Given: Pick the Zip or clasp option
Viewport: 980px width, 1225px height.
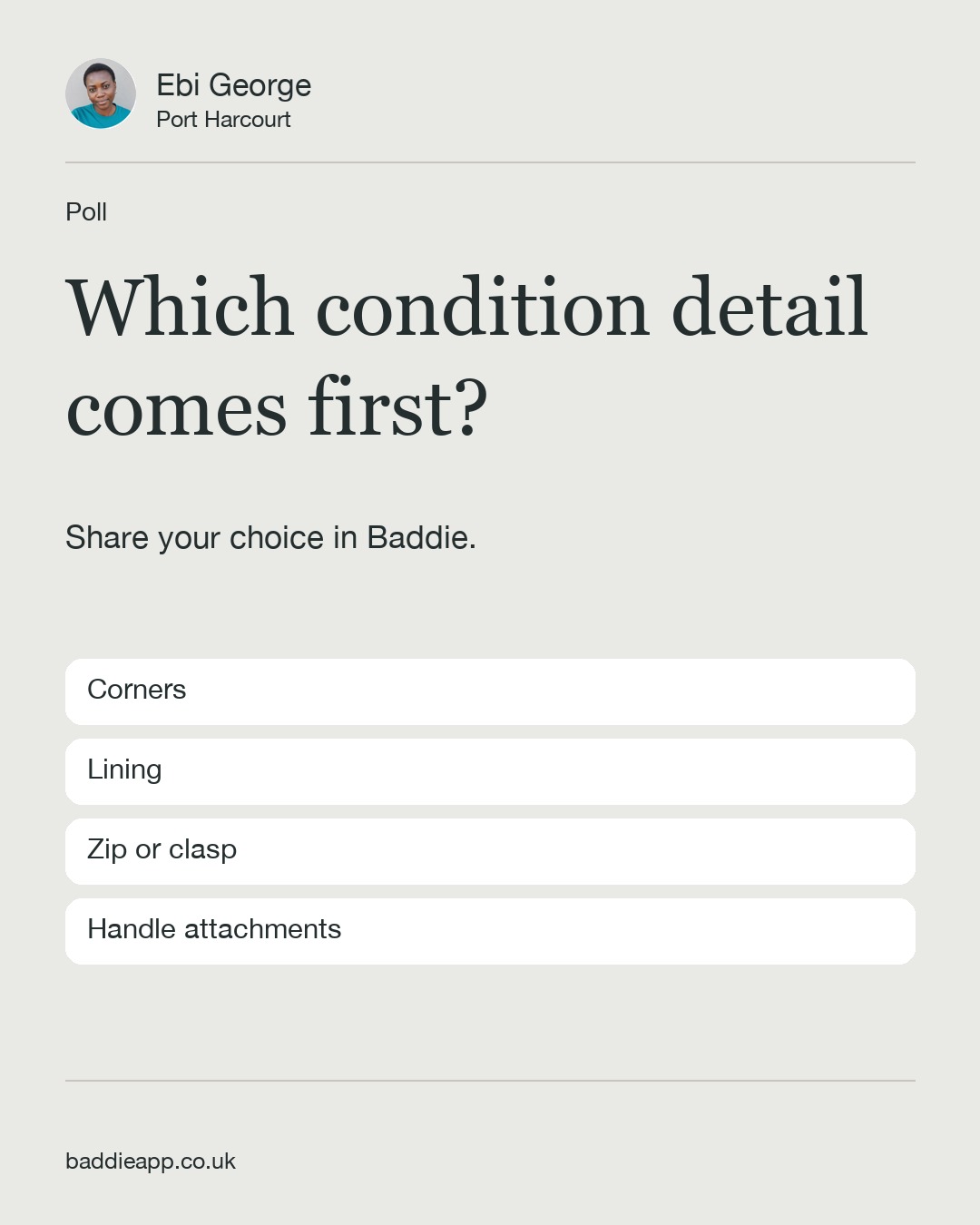Looking at the screenshot, I should pyautogui.click(x=490, y=851).
